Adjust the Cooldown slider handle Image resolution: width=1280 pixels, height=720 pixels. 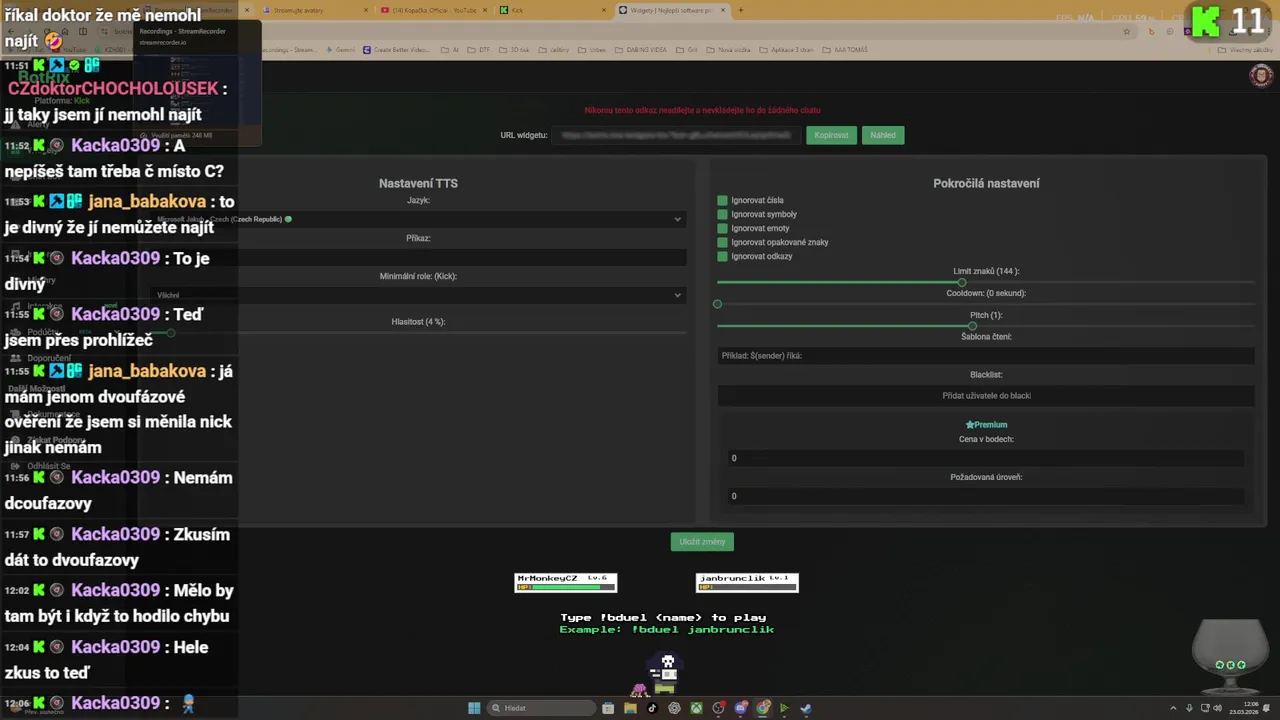(717, 304)
